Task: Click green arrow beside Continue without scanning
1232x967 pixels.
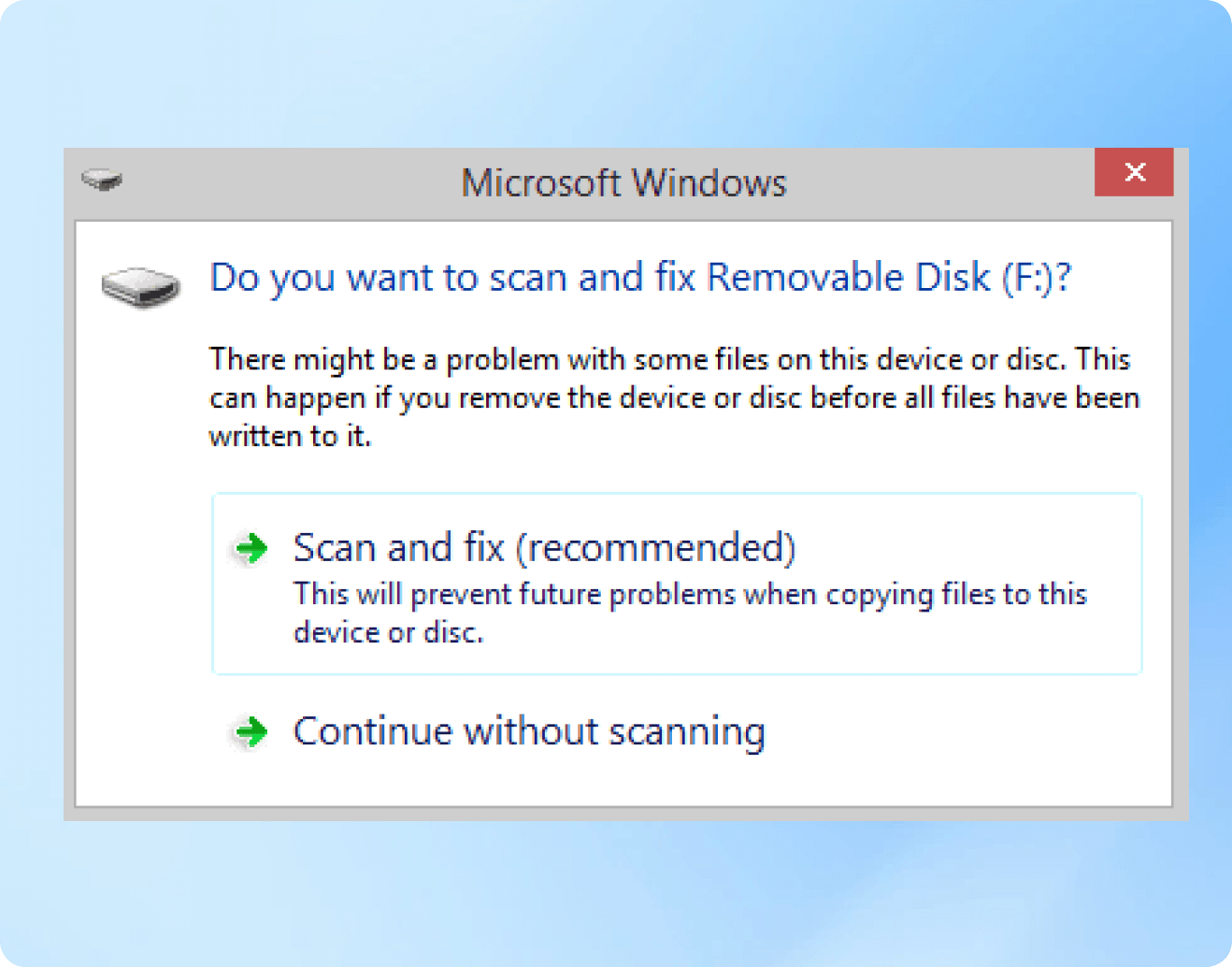Action: pos(251,731)
